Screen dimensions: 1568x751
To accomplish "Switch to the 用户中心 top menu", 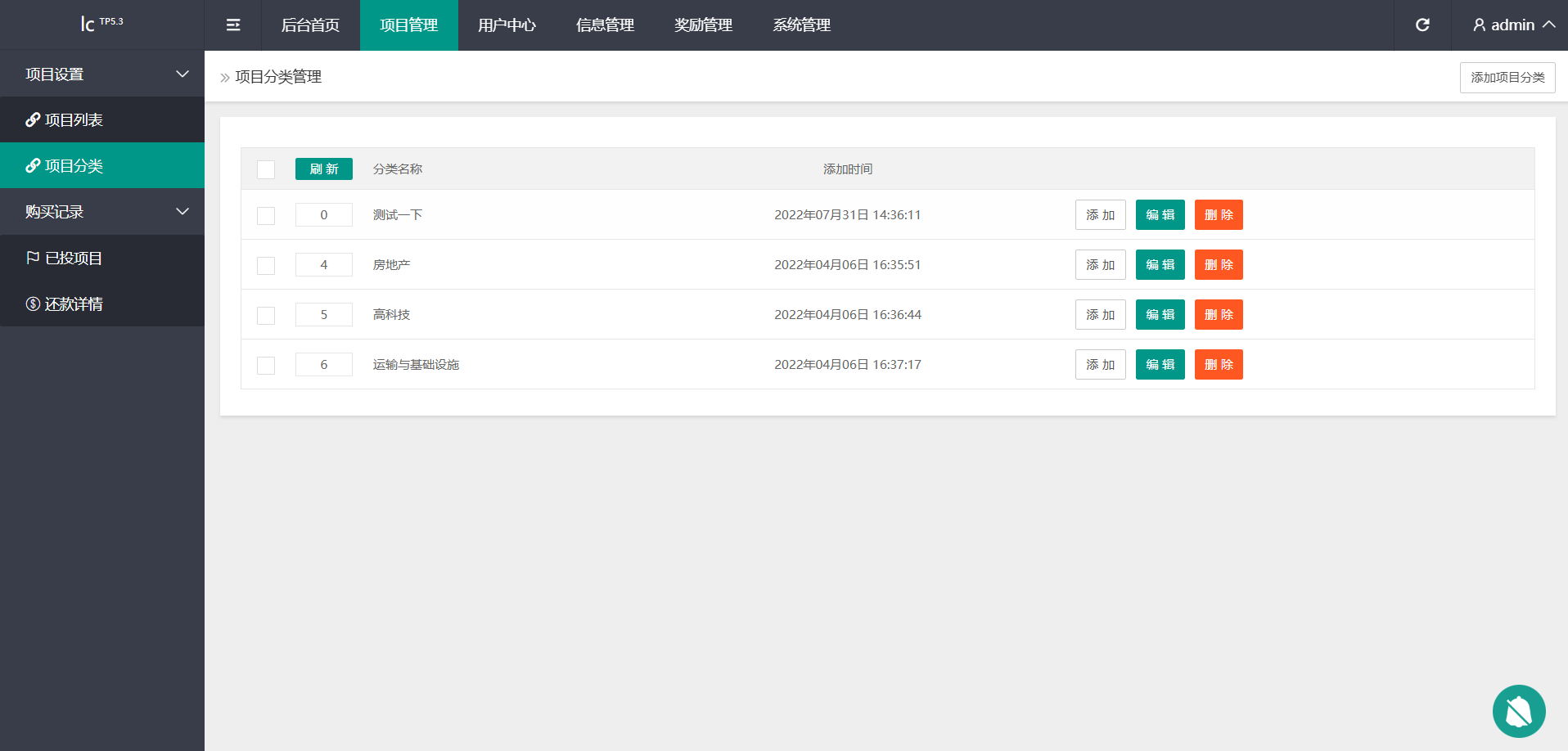I will [507, 25].
